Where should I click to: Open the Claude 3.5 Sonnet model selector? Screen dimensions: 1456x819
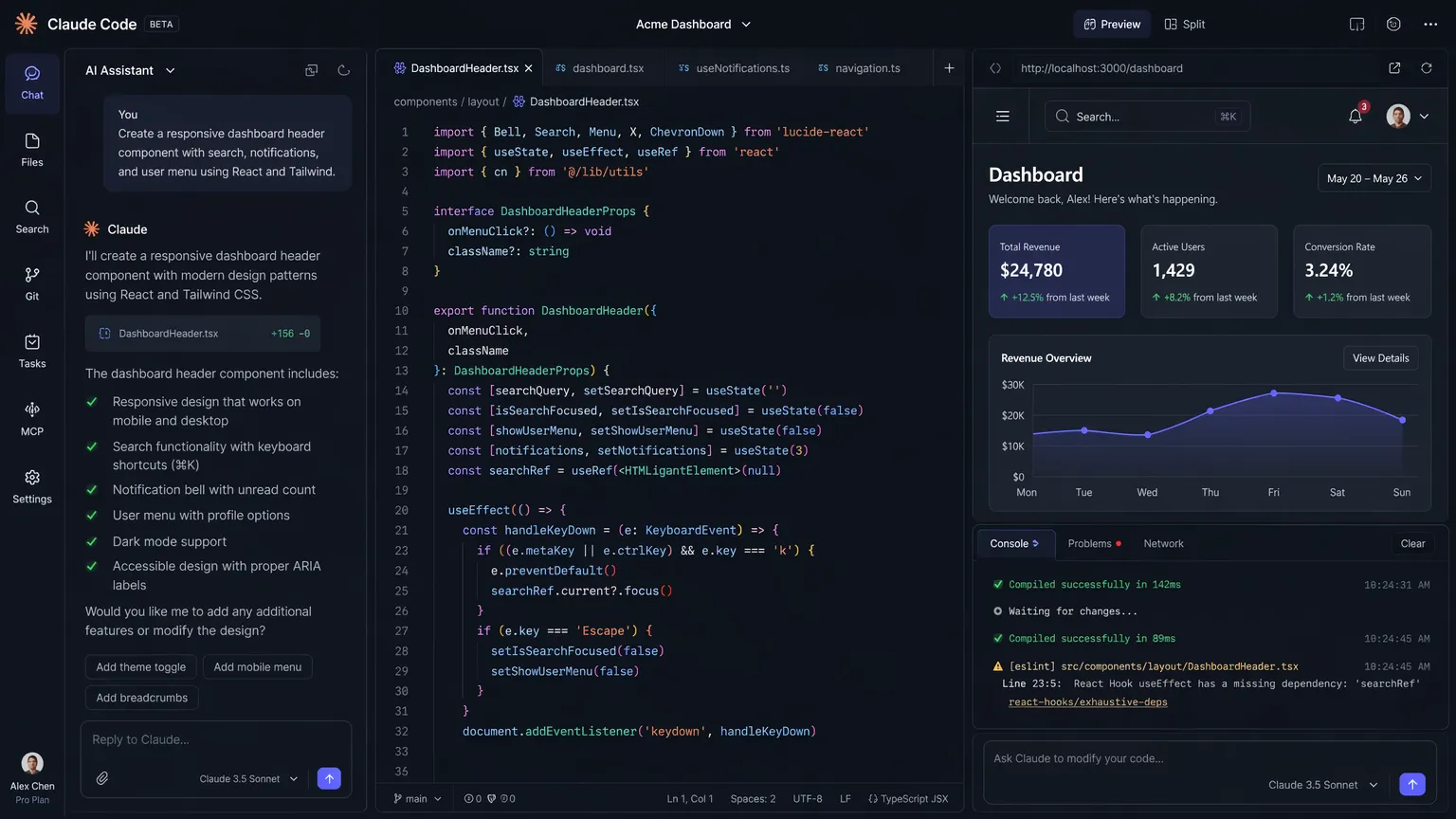[247, 778]
